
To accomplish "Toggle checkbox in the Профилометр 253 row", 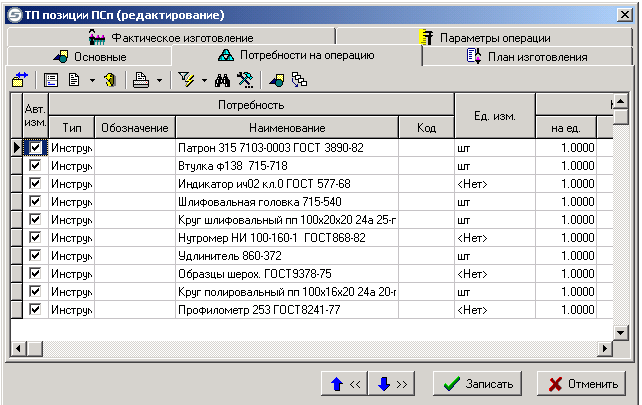I will click(x=36, y=310).
